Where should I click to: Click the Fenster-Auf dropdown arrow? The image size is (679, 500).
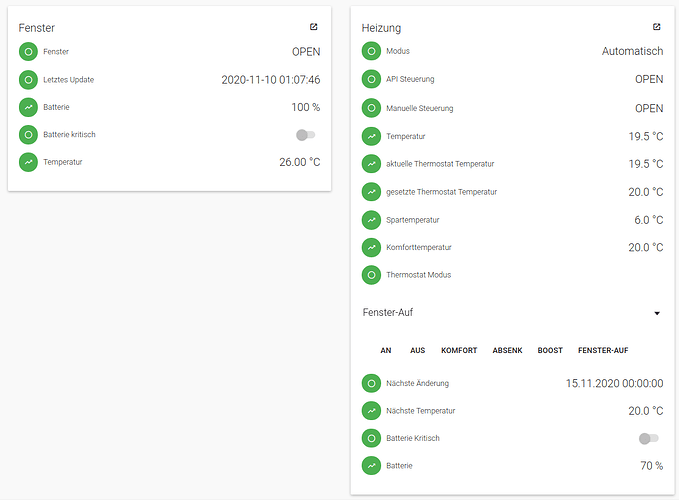(x=657, y=313)
